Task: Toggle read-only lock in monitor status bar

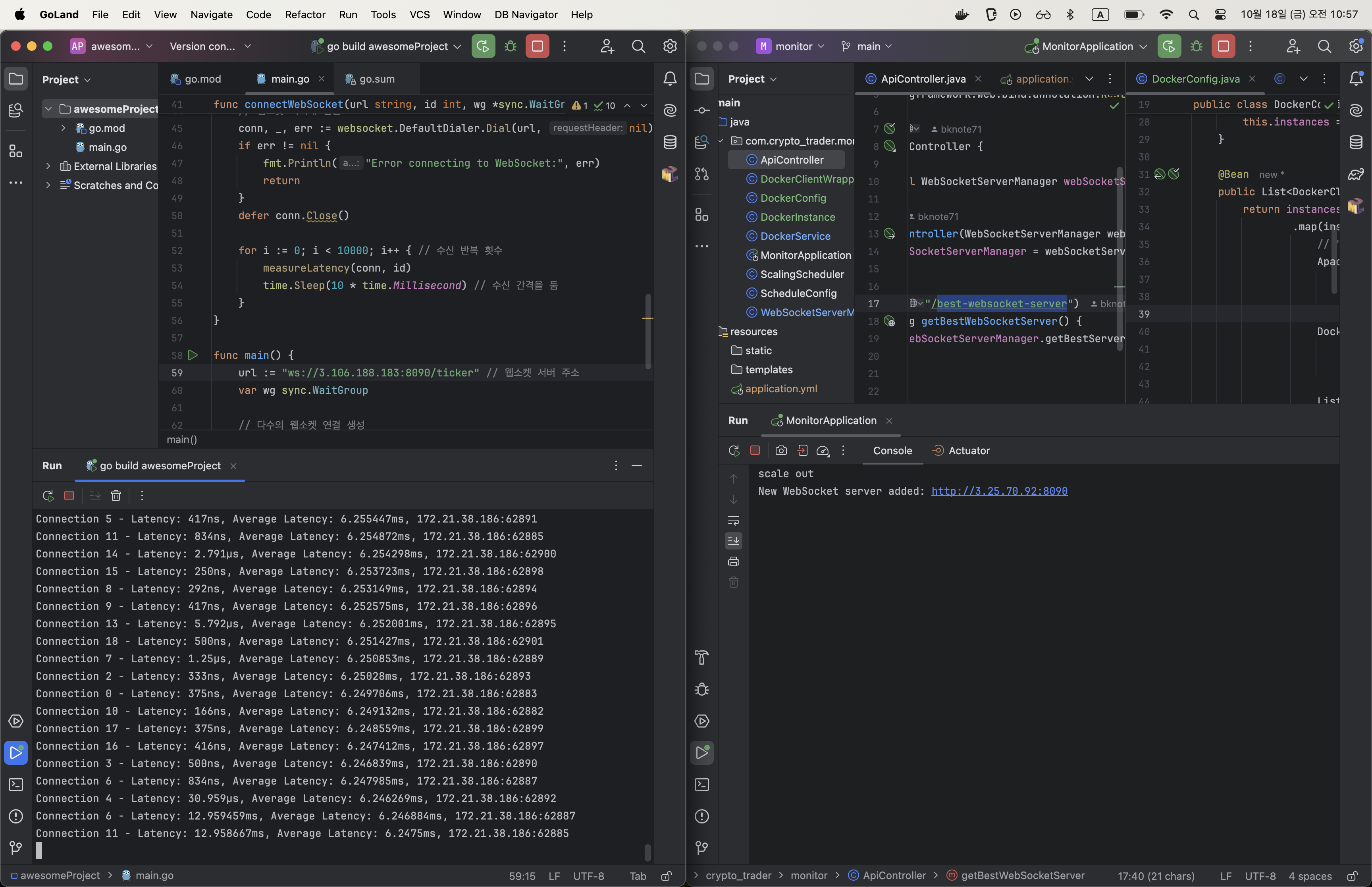Action: point(1353,875)
